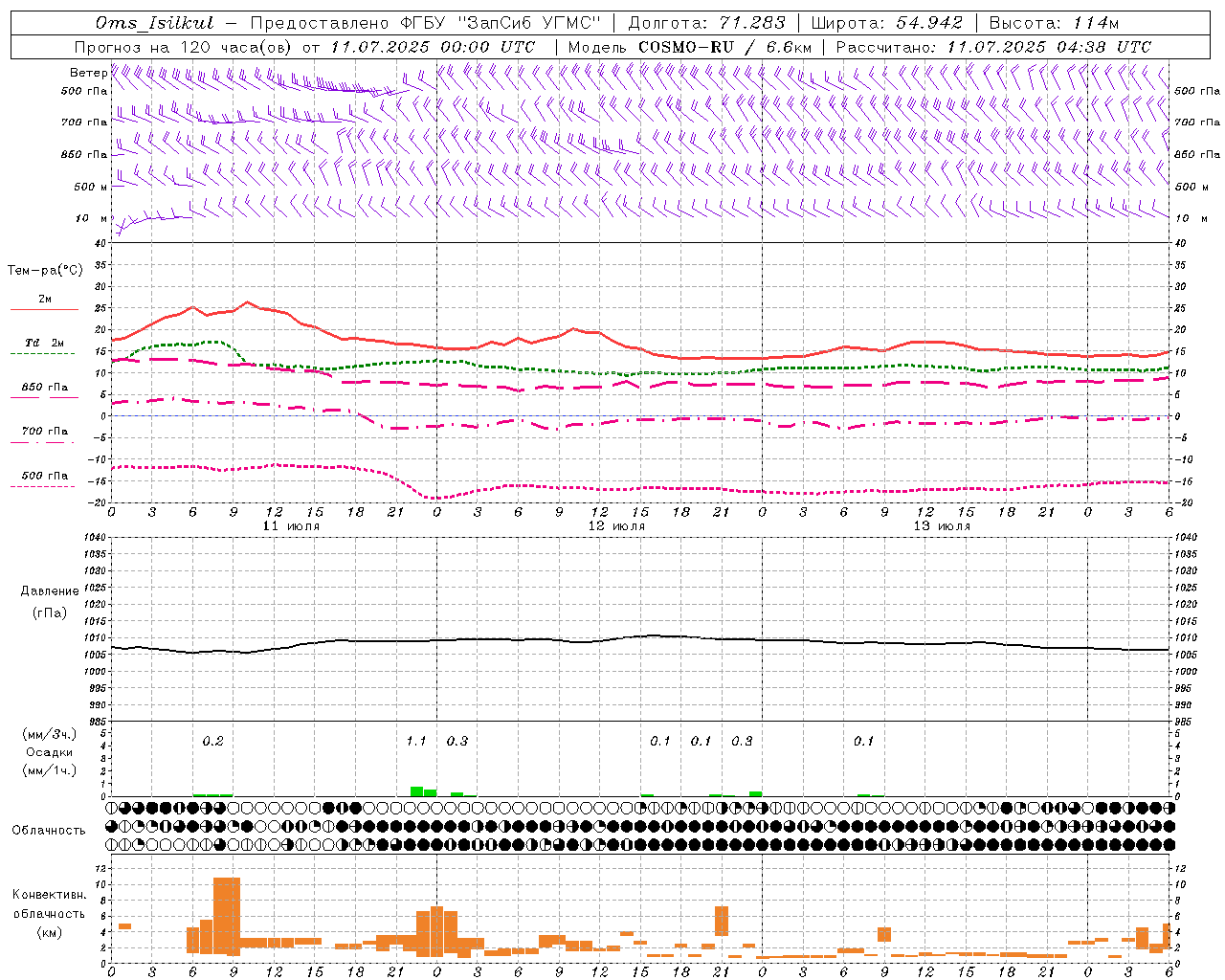The image size is (1225, 980).
Task: Click the '(мм/3ч.)' precipitation unit label
Action: coord(50,735)
